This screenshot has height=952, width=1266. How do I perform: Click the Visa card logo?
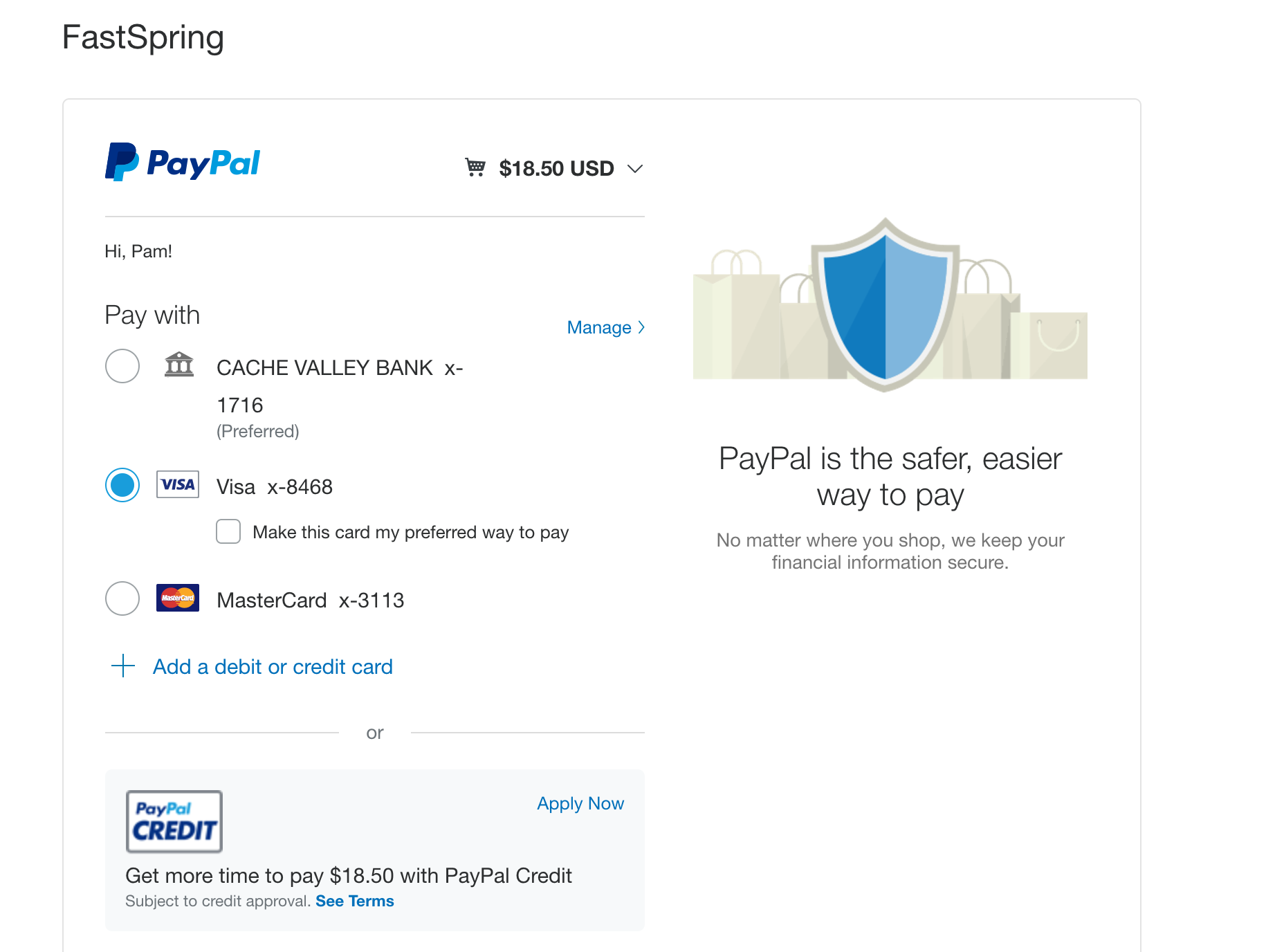[x=178, y=484]
